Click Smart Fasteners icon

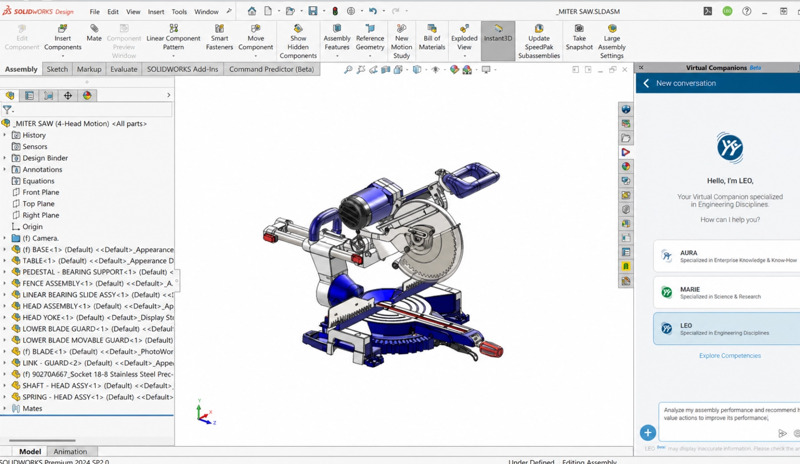click(219, 37)
